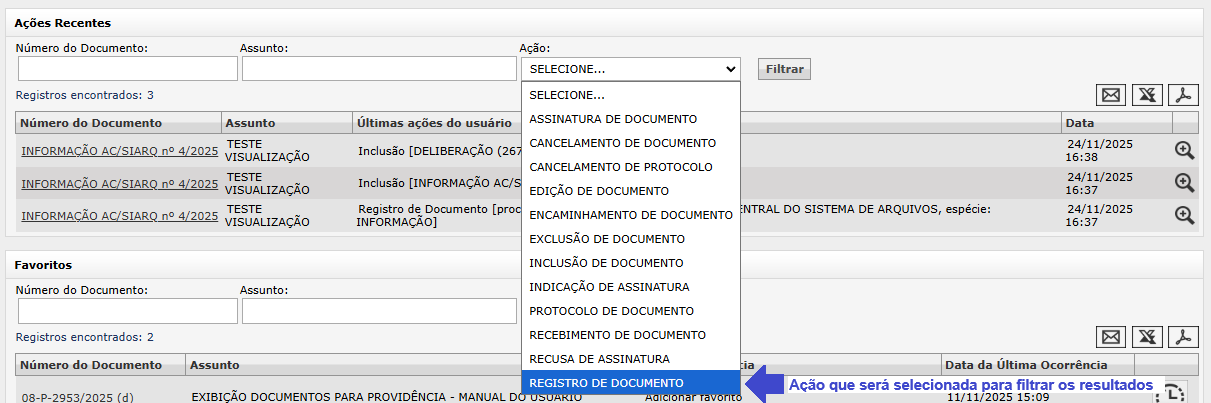Export Favoritos list to Excel

tap(1147, 337)
